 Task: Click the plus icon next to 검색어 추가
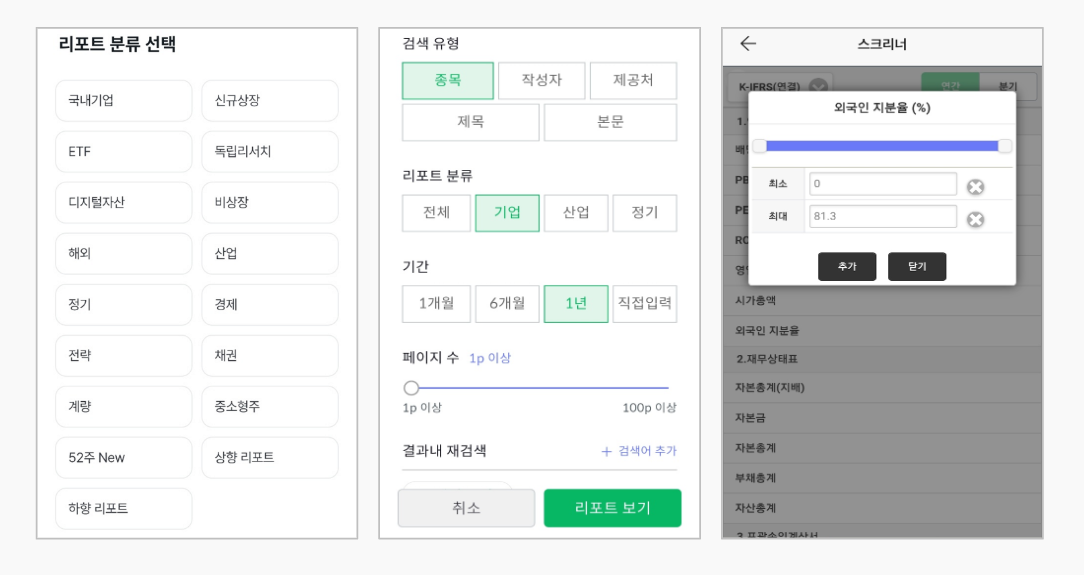pyautogui.click(x=606, y=451)
